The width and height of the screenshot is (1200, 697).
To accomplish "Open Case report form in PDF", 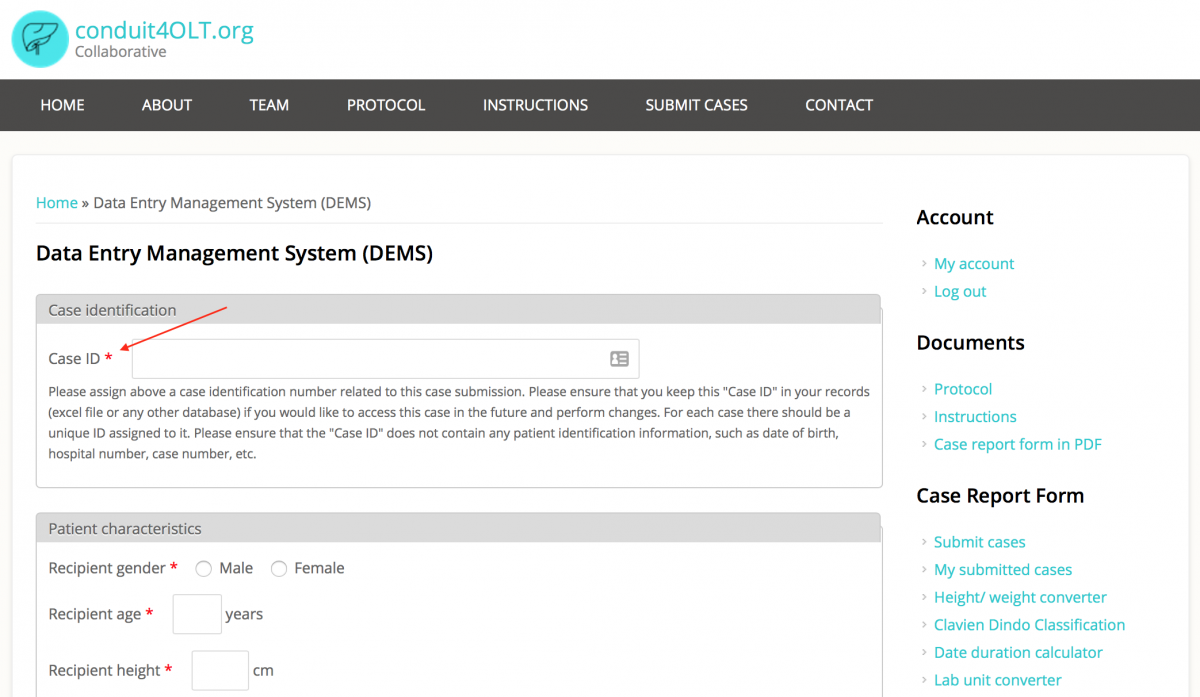I will (x=1017, y=445).
